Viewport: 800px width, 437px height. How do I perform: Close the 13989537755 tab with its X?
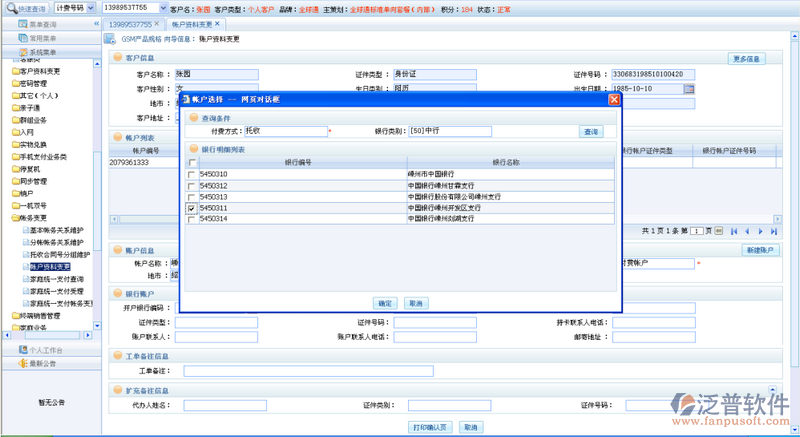[158, 23]
